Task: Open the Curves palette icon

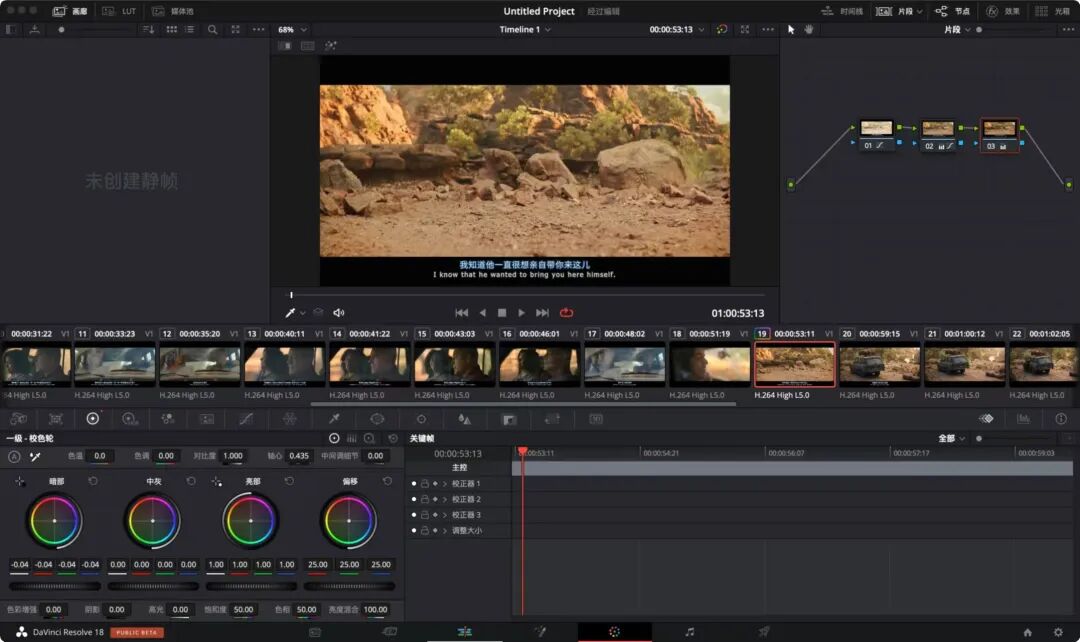Action: 246,419
